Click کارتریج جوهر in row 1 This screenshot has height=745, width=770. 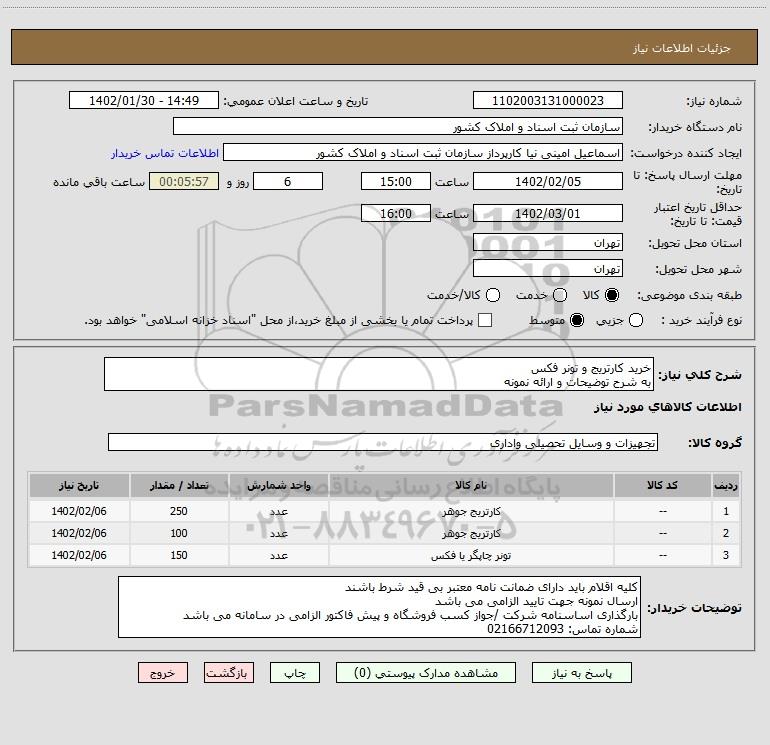[471, 512]
